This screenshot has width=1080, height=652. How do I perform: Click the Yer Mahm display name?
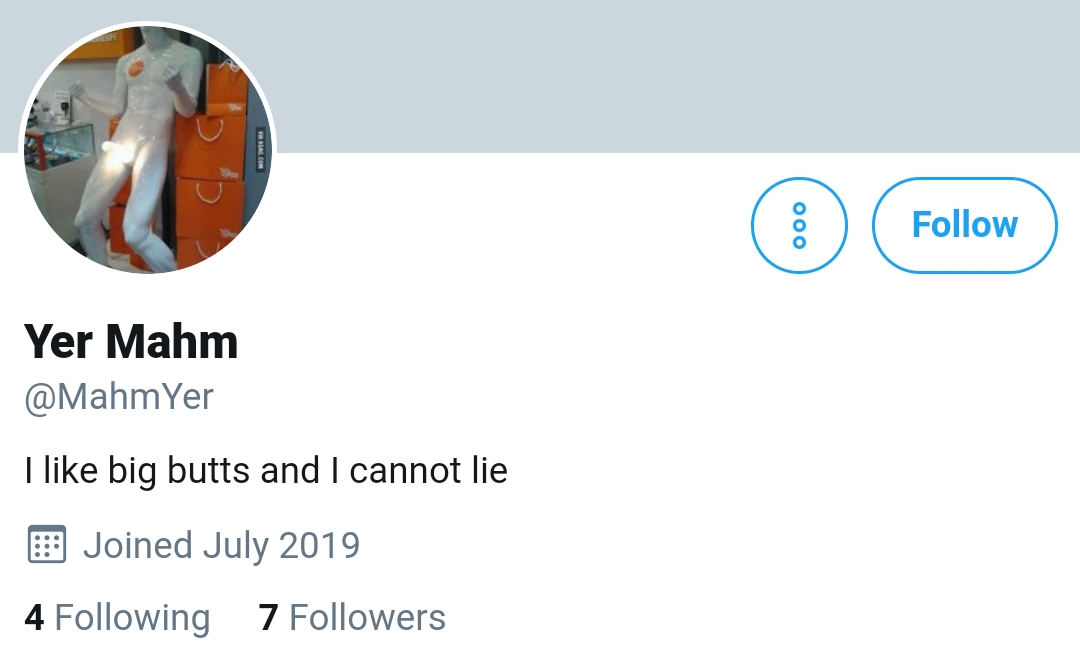coord(131,341)
